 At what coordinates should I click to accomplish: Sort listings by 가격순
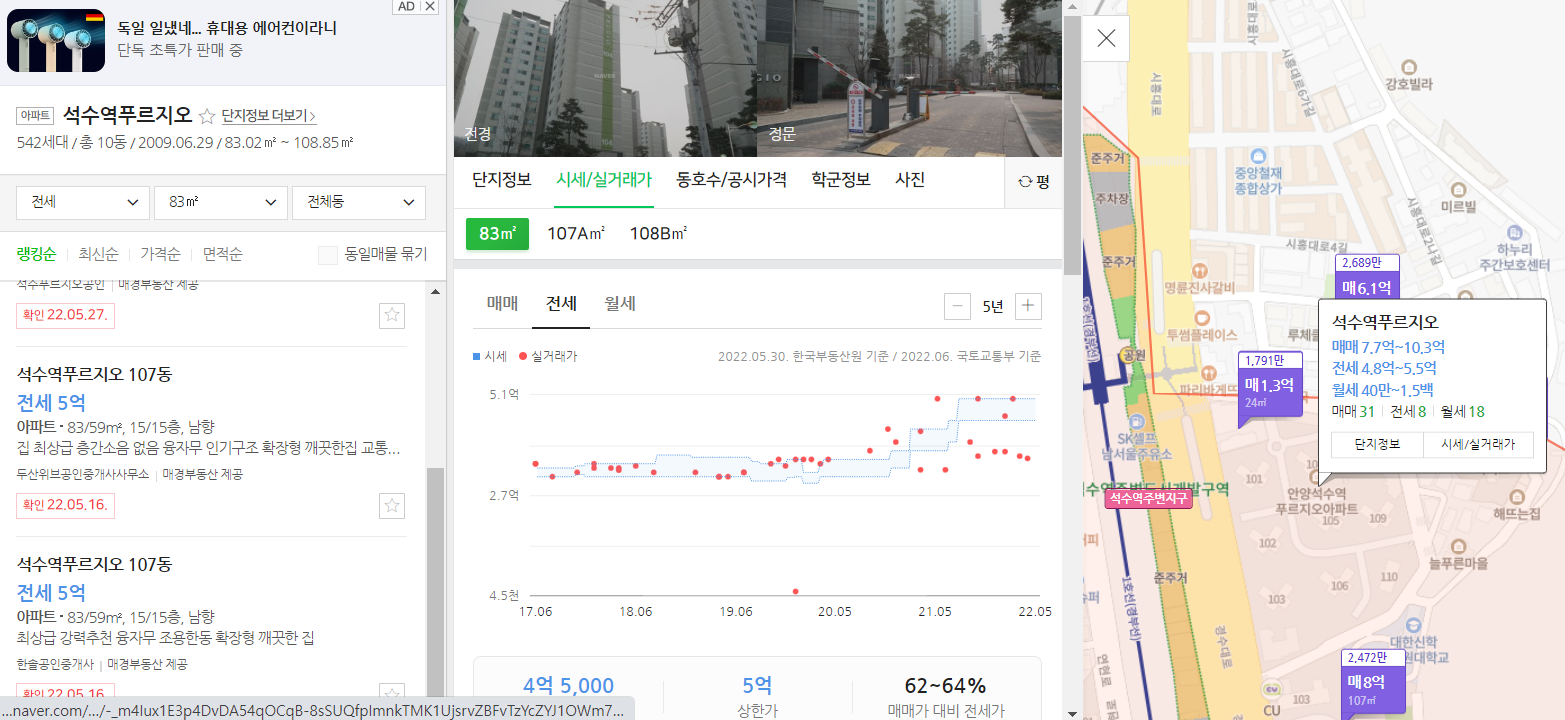[160, 254]
